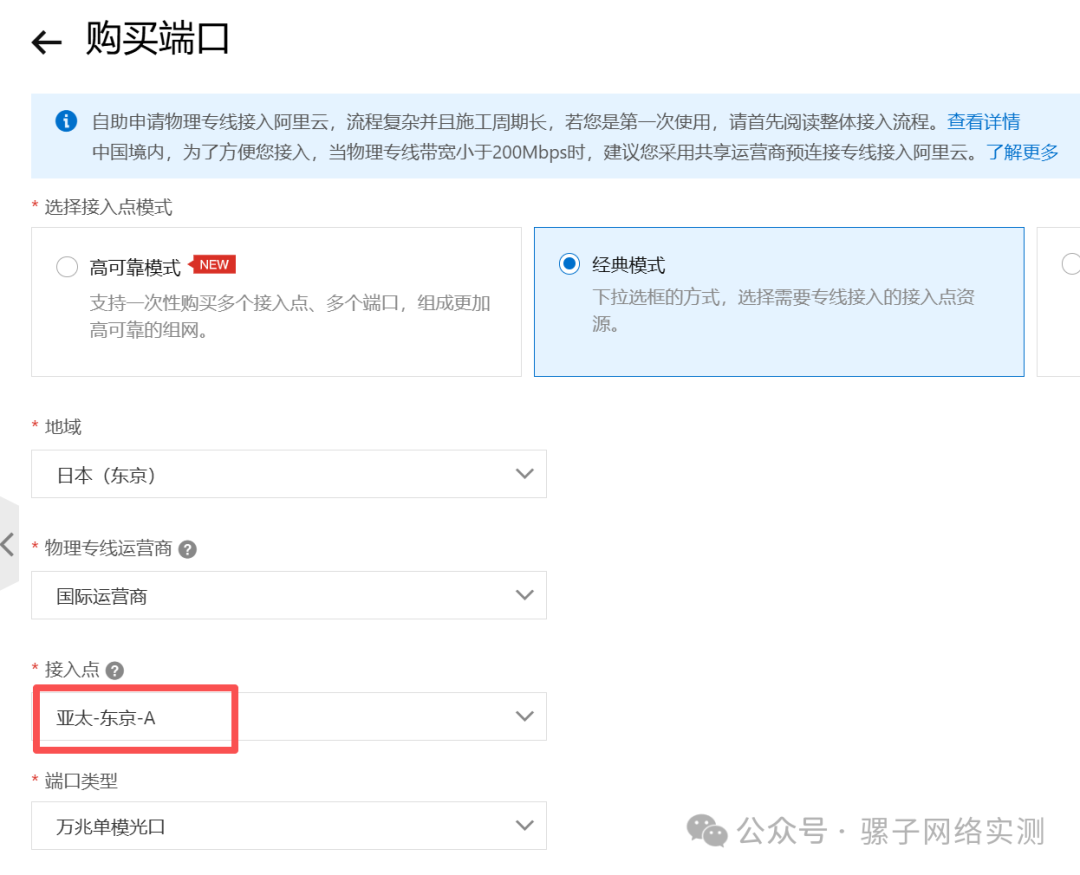Click the dropdown chevron on the 地域 field
The width and height of the screenshot is (1080, 875).
(524, 473)
